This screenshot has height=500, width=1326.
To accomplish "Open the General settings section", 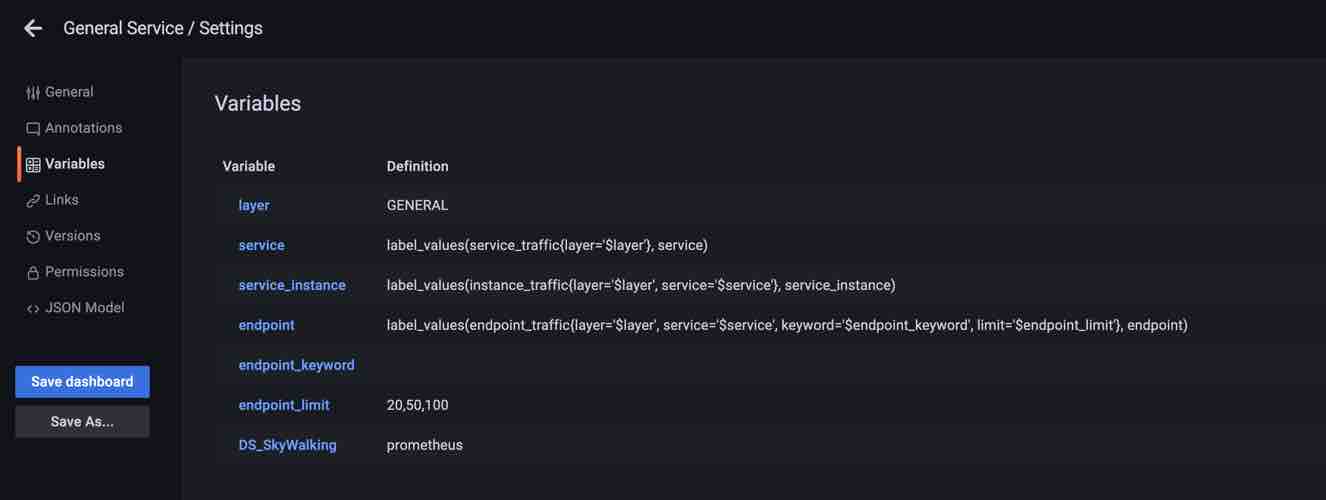I will tap(69, 92).
